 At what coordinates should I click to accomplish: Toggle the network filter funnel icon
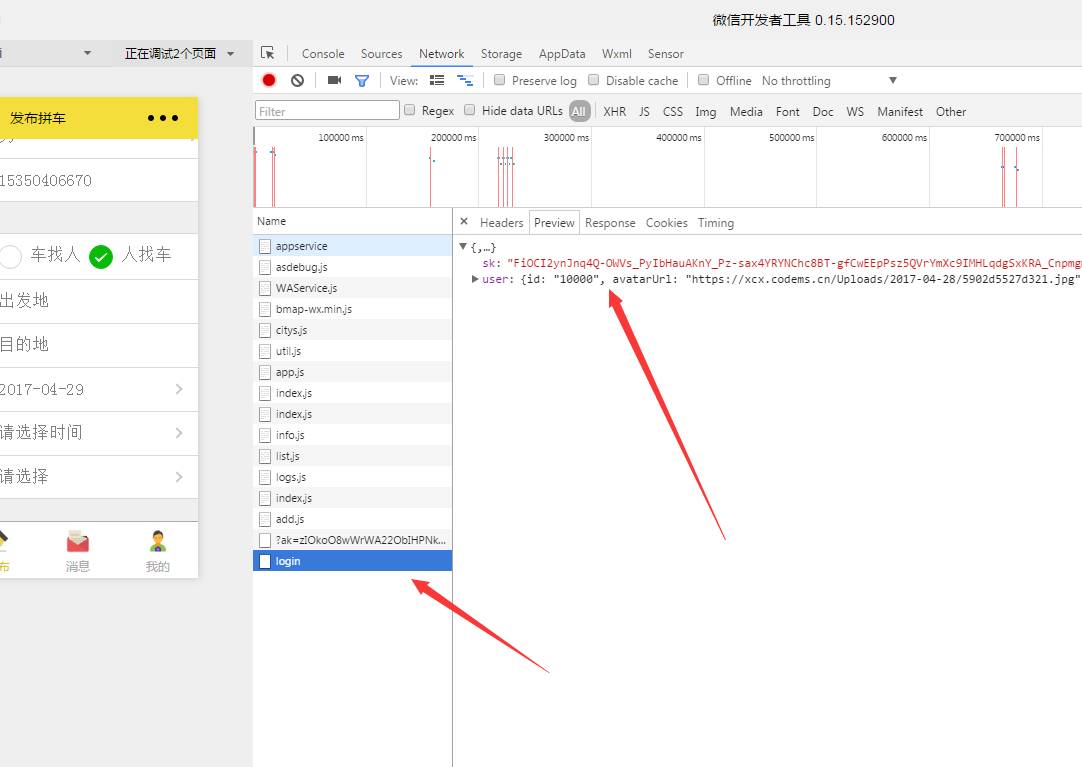(362, 80)
